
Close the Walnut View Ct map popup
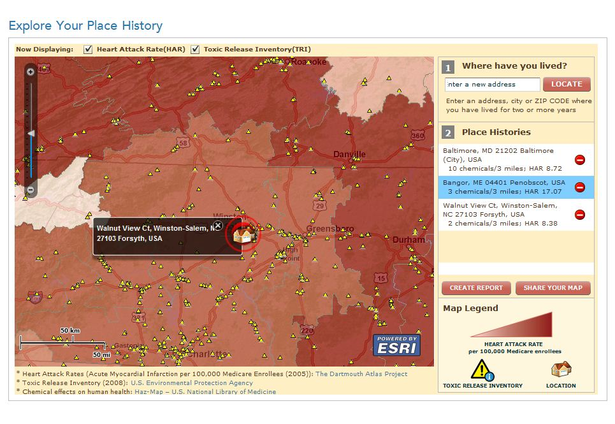pyautogui.click(x=218, y=226)
